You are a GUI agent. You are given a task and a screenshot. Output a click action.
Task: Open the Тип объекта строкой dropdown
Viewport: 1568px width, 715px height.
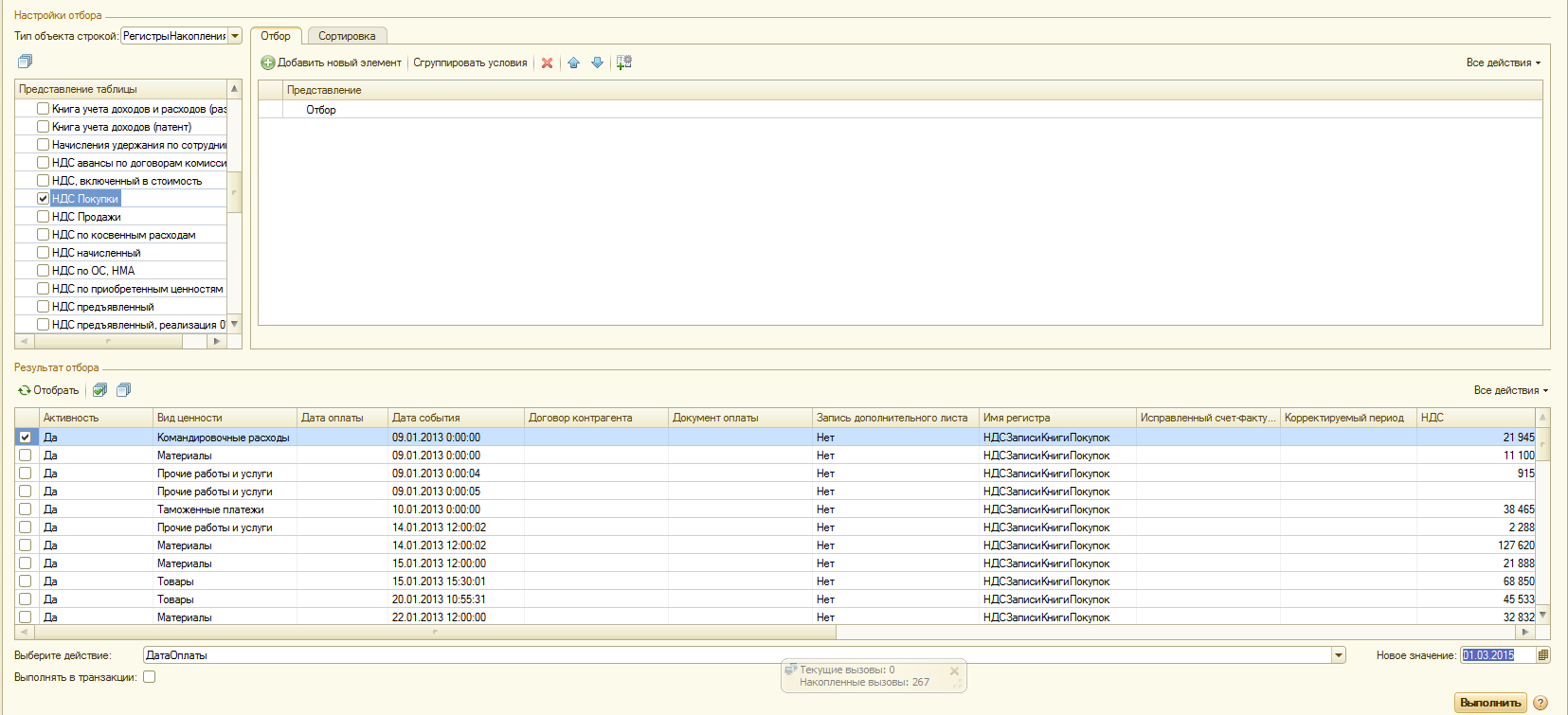tap(235, 36)
